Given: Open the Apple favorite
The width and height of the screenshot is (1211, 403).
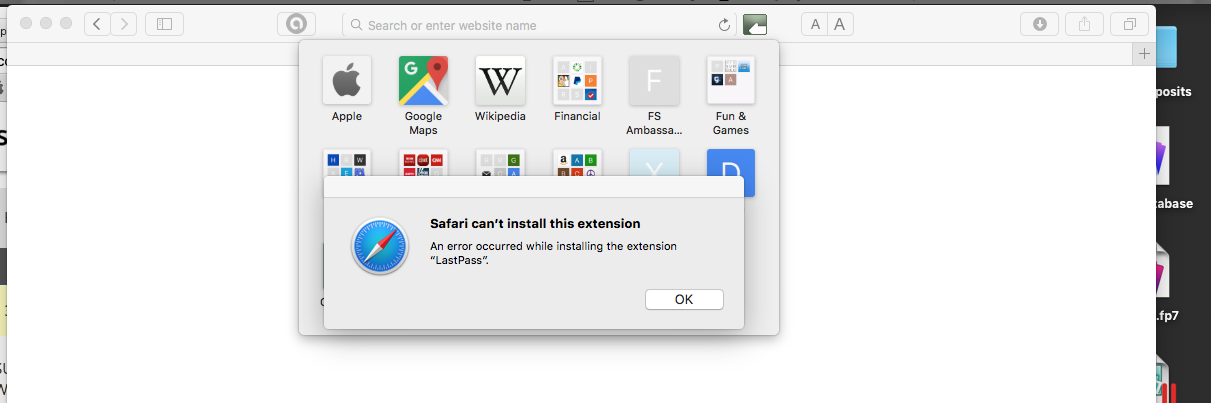Looking at the screenshot, I should click(347, 81).
